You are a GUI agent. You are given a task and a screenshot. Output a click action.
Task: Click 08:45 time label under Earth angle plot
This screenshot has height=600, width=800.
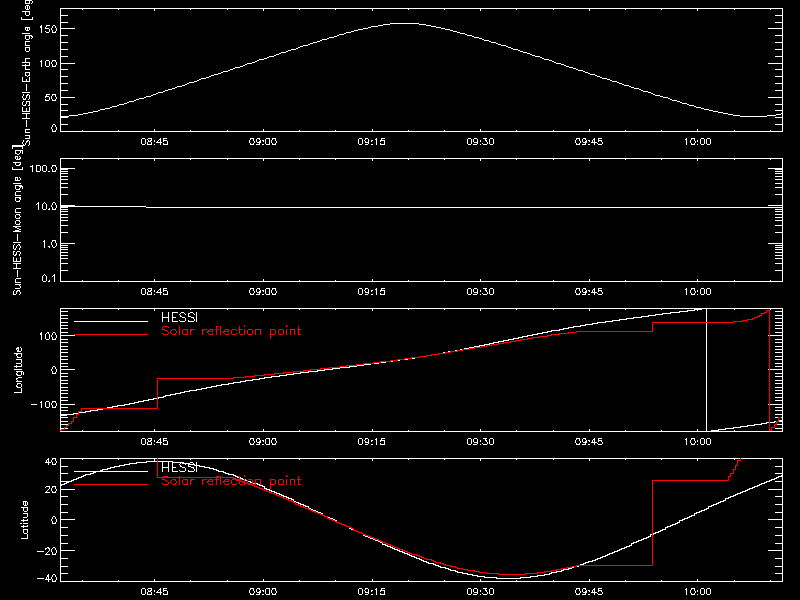pos(154,142)
